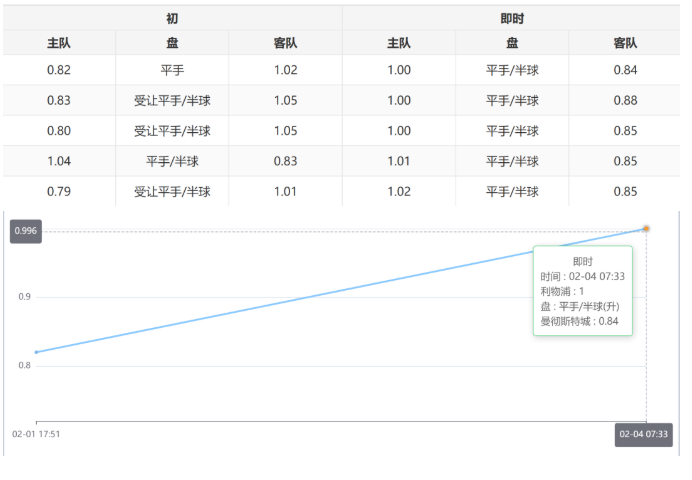The height and width of the screenshot is (480, 692).
Task: Click the 客队 column header under 即时
Action: [625, 43]
